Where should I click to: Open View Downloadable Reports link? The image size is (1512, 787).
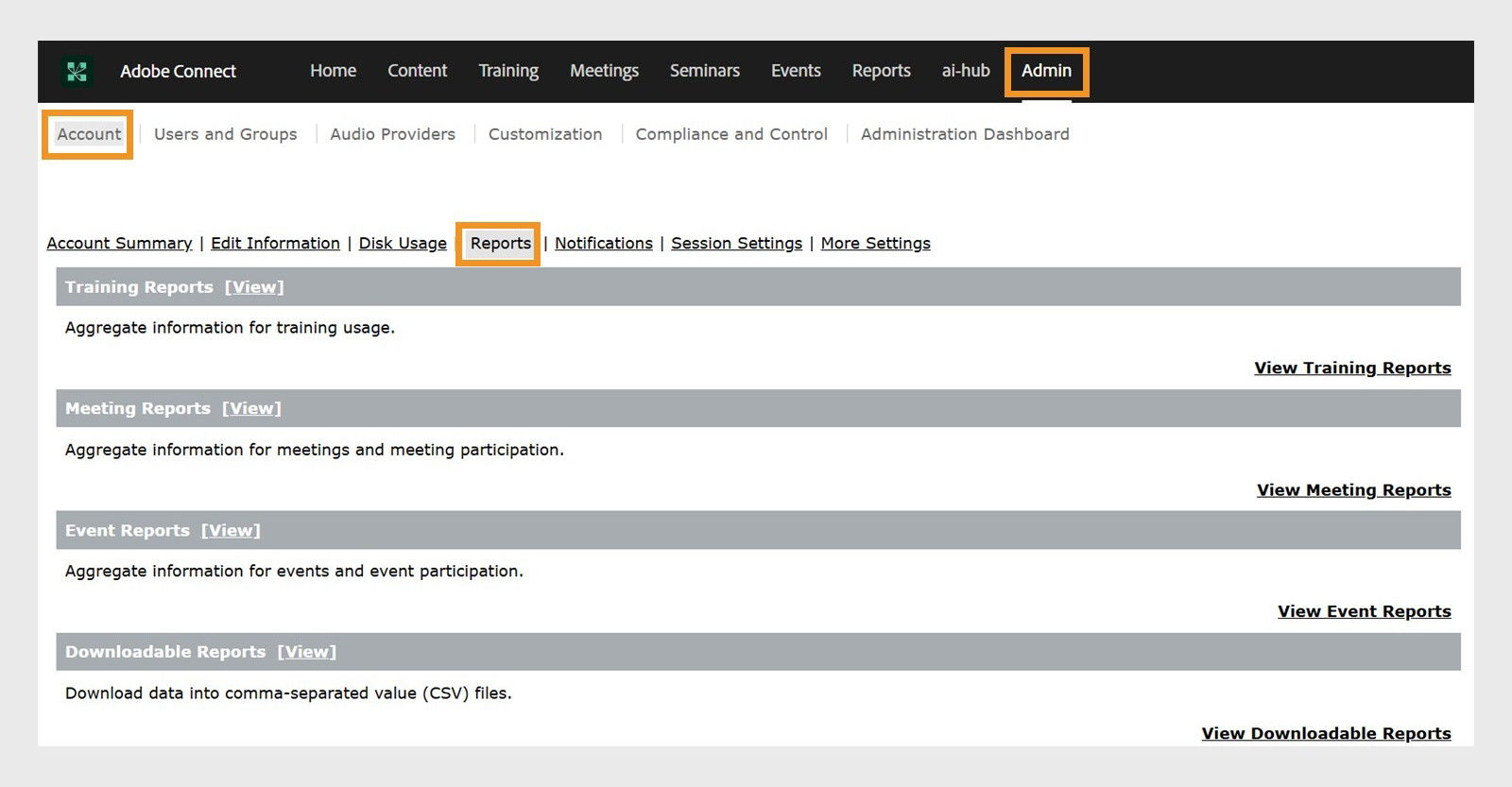click(x=1326, y=734)
